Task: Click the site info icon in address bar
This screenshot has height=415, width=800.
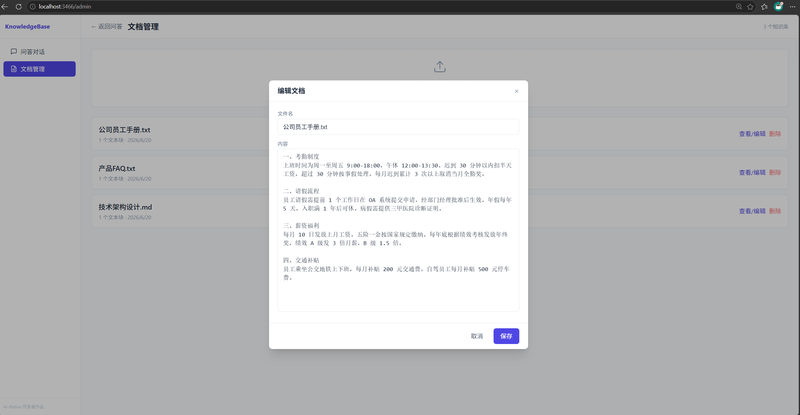Action: click(x=32, y=7)
